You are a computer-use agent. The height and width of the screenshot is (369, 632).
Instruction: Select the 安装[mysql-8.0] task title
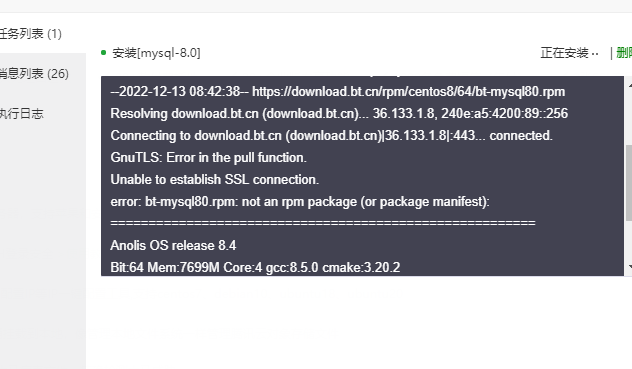[156, 53]
